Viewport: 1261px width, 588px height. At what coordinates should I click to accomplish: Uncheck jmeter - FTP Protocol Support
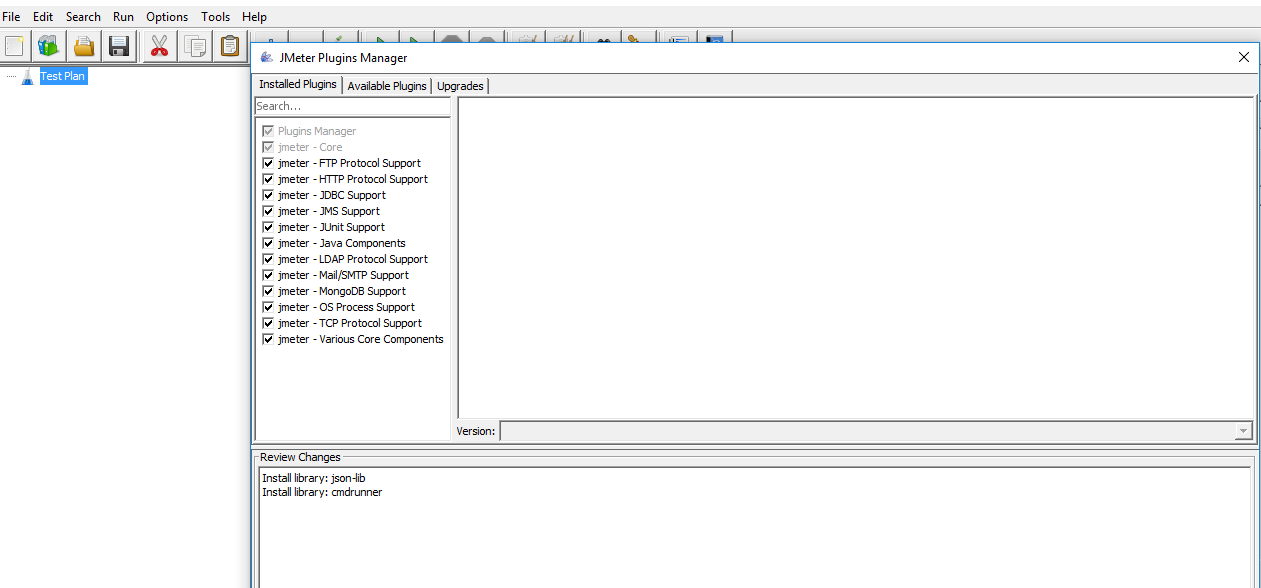click(268, 163)
